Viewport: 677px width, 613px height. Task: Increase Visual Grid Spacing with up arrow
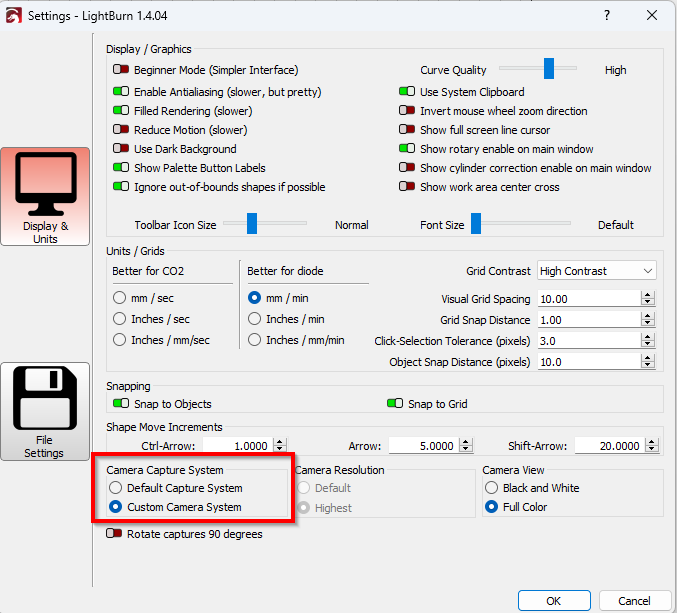[648, 295]
